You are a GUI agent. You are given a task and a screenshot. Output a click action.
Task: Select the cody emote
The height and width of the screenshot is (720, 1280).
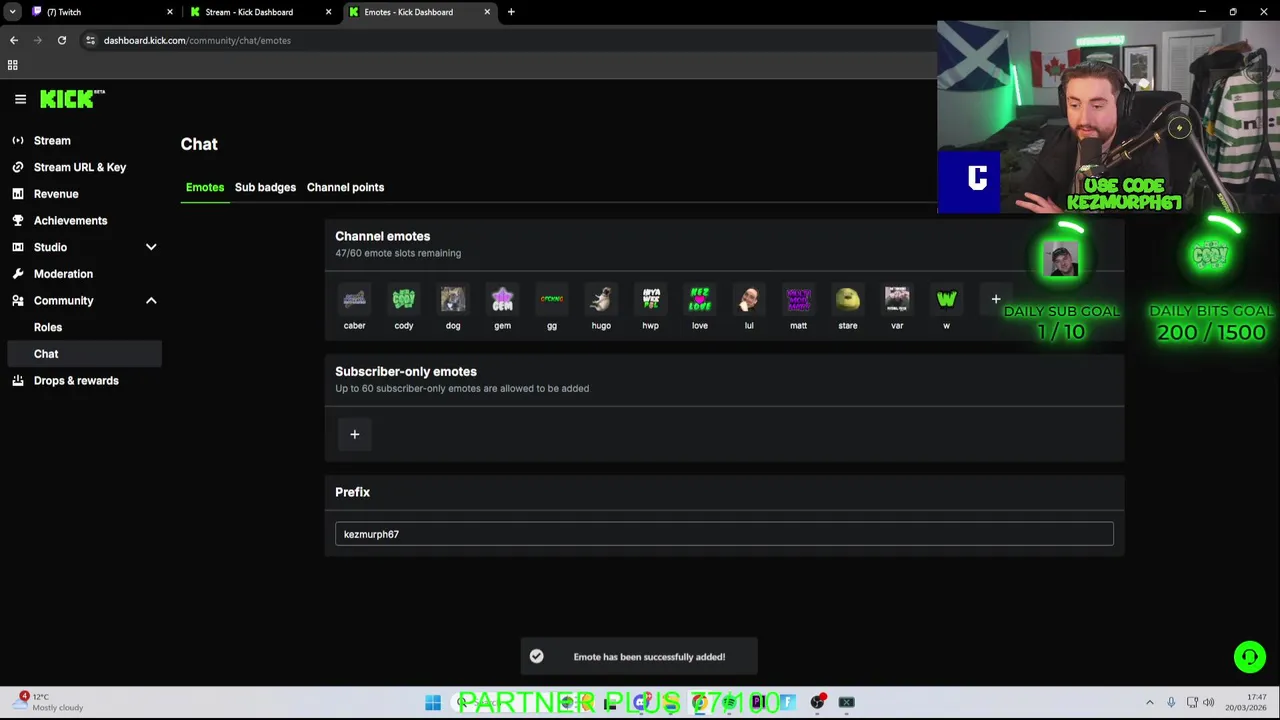pos(403,299)
